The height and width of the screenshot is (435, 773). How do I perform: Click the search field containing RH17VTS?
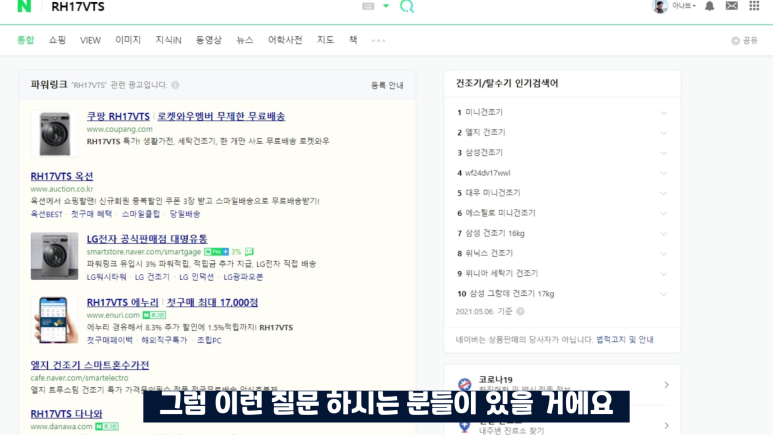(x=202, y=6)
